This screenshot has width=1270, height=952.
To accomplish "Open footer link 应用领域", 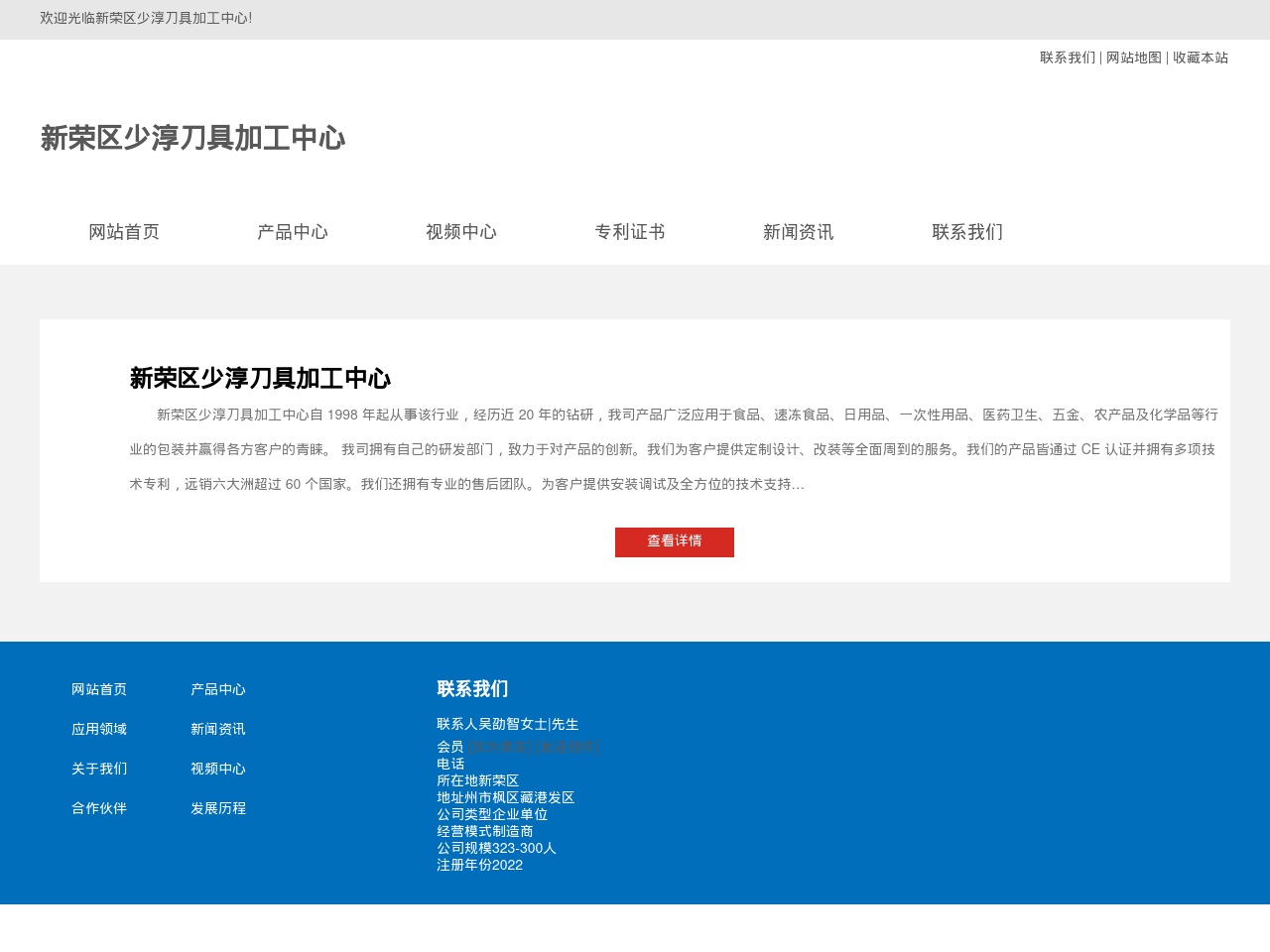I will pos(99,729).
